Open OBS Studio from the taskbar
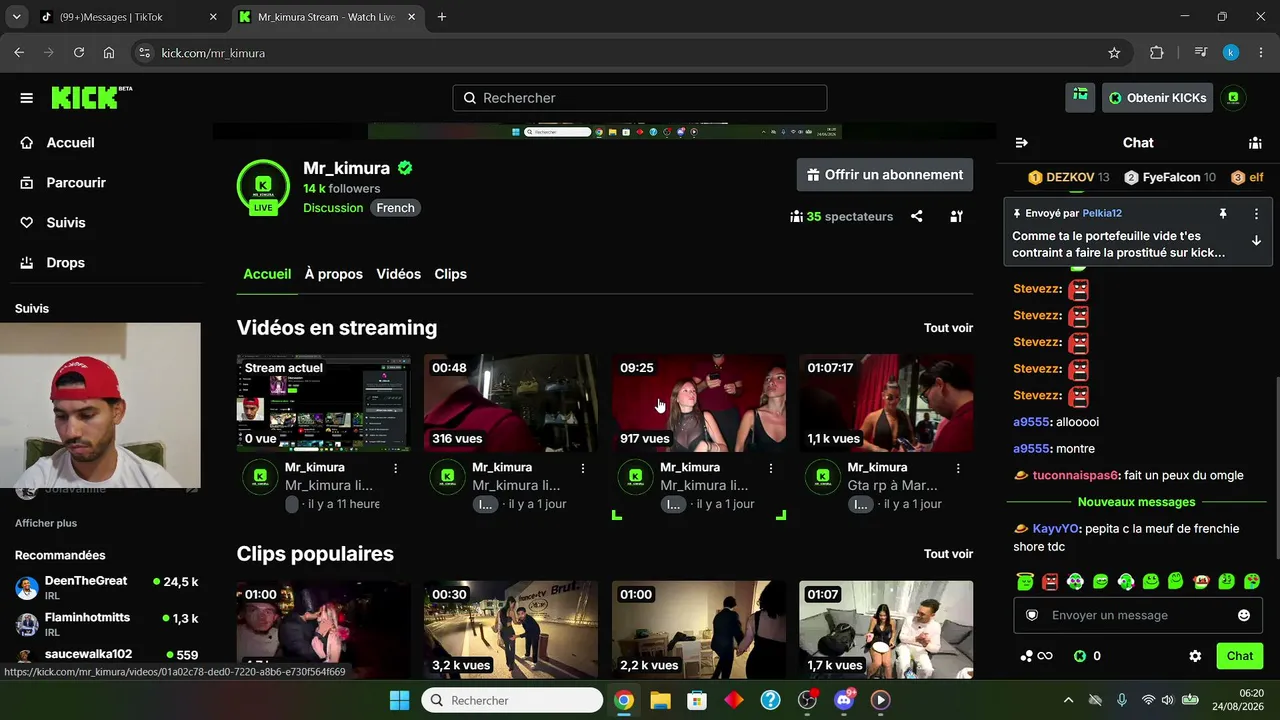This screenshot has height=720, width=1280. point(807,700)
